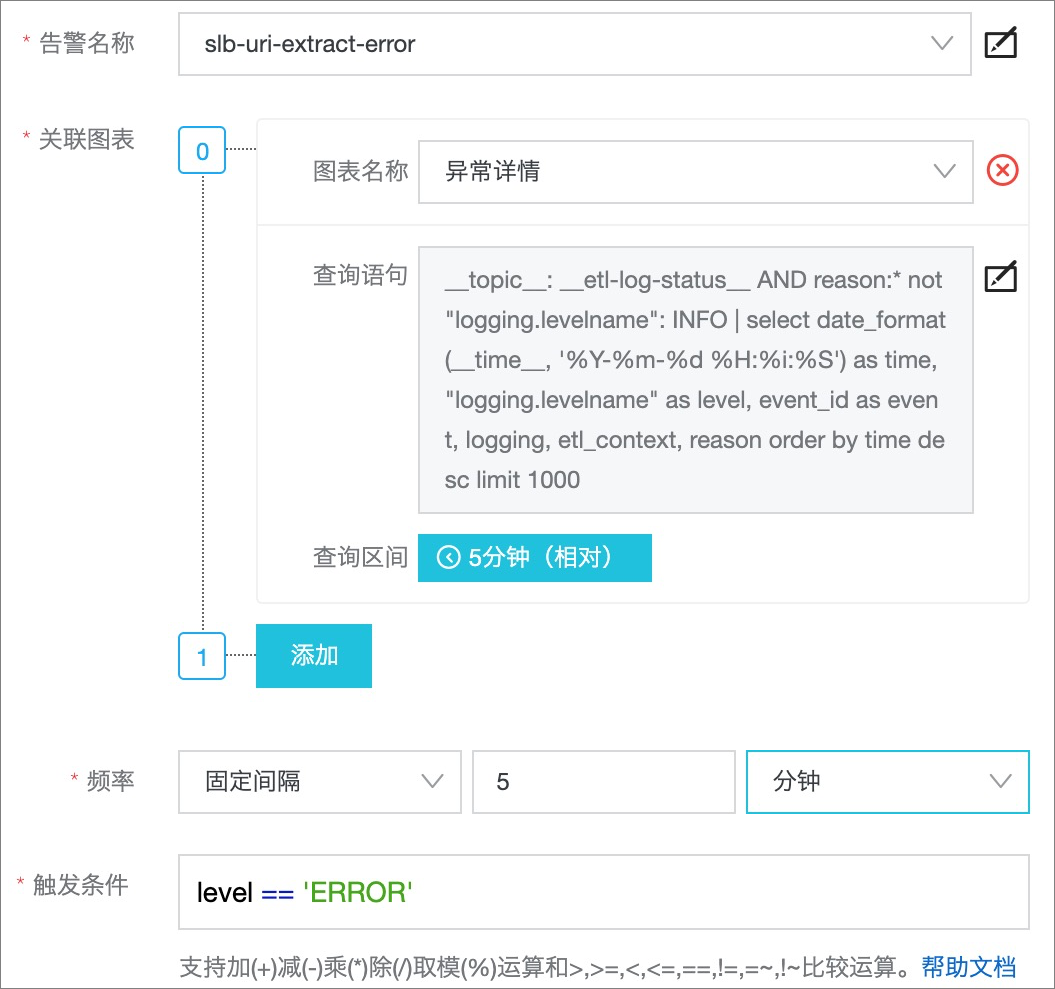Image resolution: width=1055 pixels, height=989 pixels.
Task: Open the 帮助文档 help link
Action: tap(968, 967)
